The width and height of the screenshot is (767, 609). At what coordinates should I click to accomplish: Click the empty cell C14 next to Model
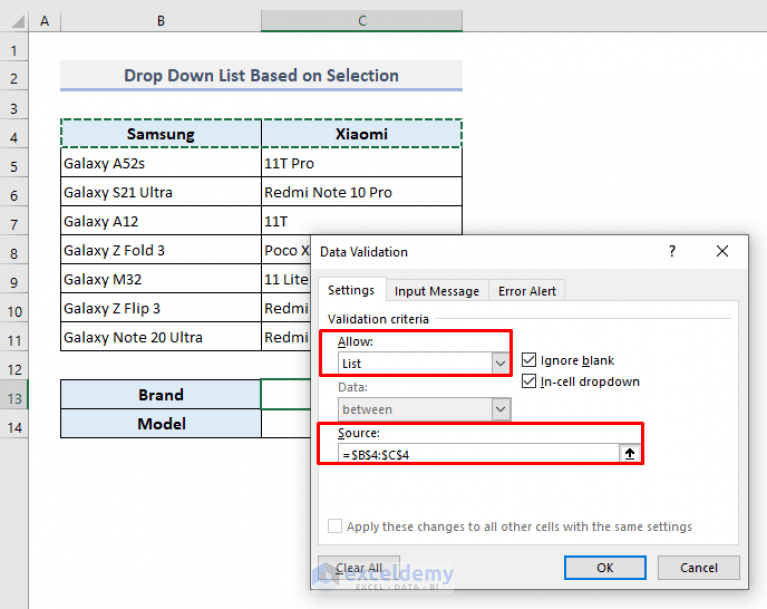click(286, 424)
